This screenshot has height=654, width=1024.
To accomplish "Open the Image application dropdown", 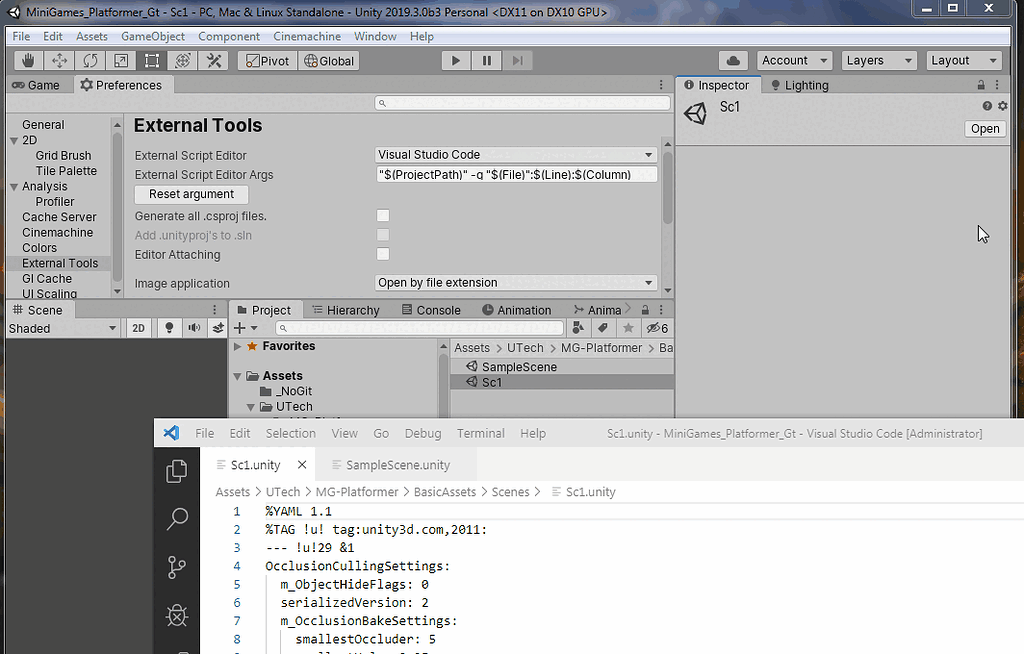I will (x=515, y=282).
